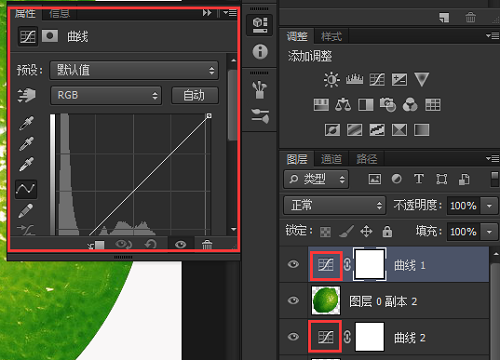Hide the 曲线 1 layer
The image size is (500, 360).
click(x=293, y=265)
